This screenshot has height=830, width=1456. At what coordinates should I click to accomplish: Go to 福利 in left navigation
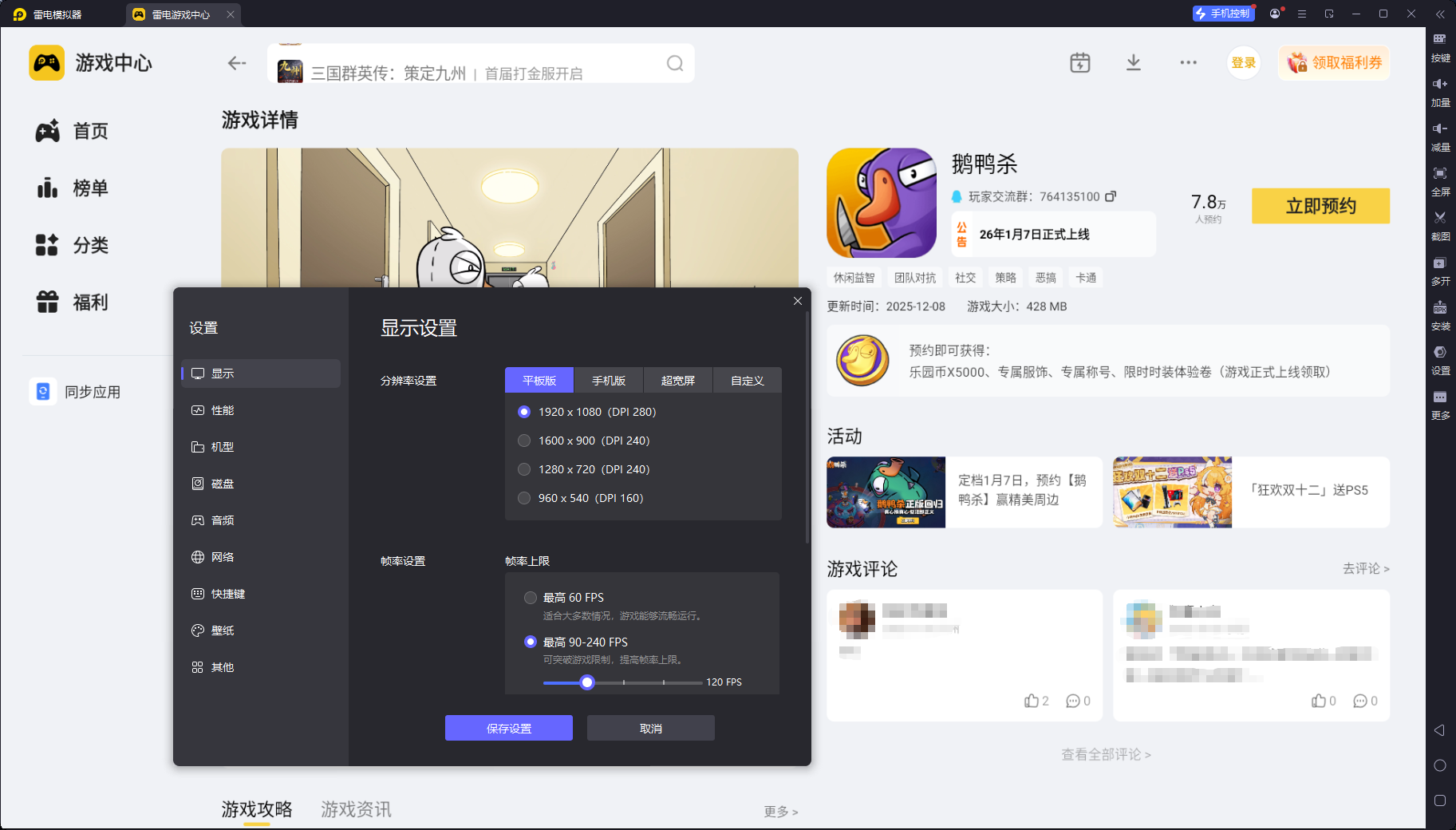pos(72,302)
